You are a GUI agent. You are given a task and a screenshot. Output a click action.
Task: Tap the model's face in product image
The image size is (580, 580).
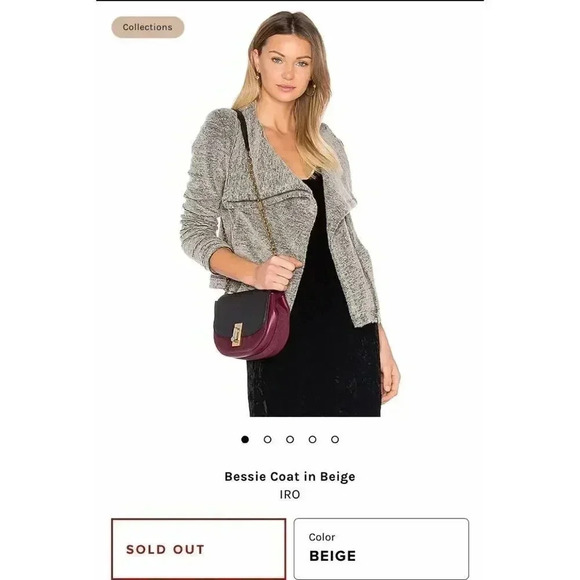[x=287, y=67]
